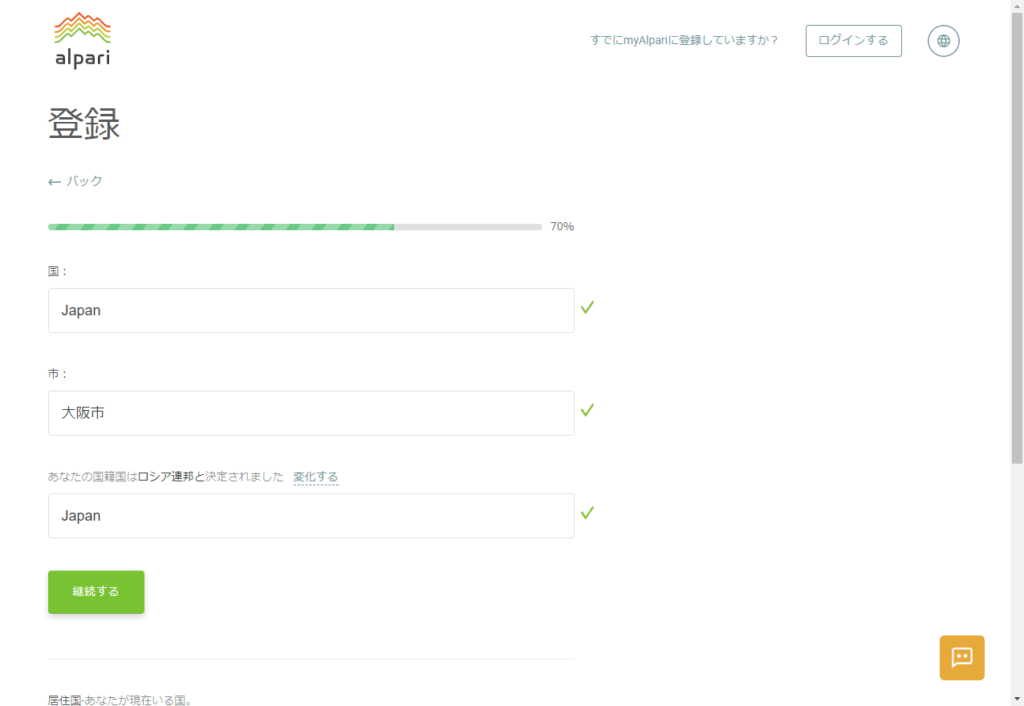Click the 変化する link
The image size is (1024, 706).
click(x=315, y=477)
